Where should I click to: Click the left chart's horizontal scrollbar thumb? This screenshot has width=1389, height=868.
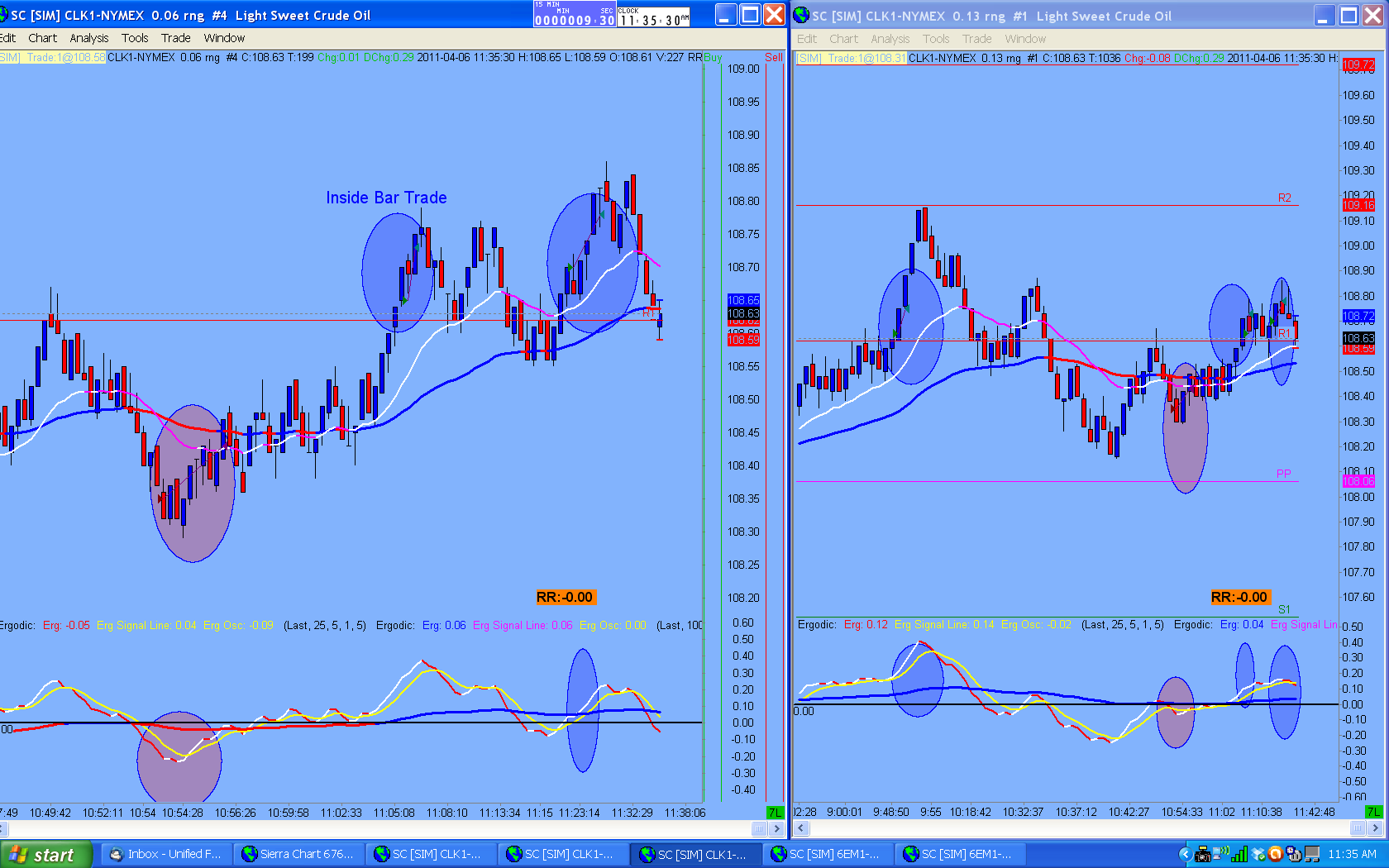coord(759,828)
